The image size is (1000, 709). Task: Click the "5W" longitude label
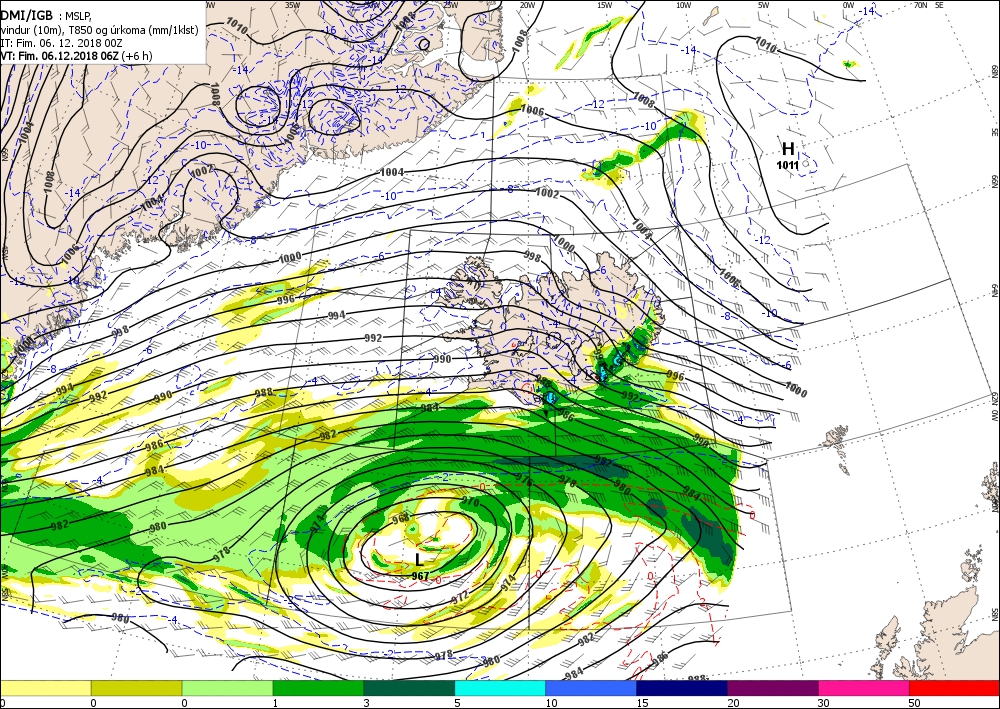(x=763, y=4)
